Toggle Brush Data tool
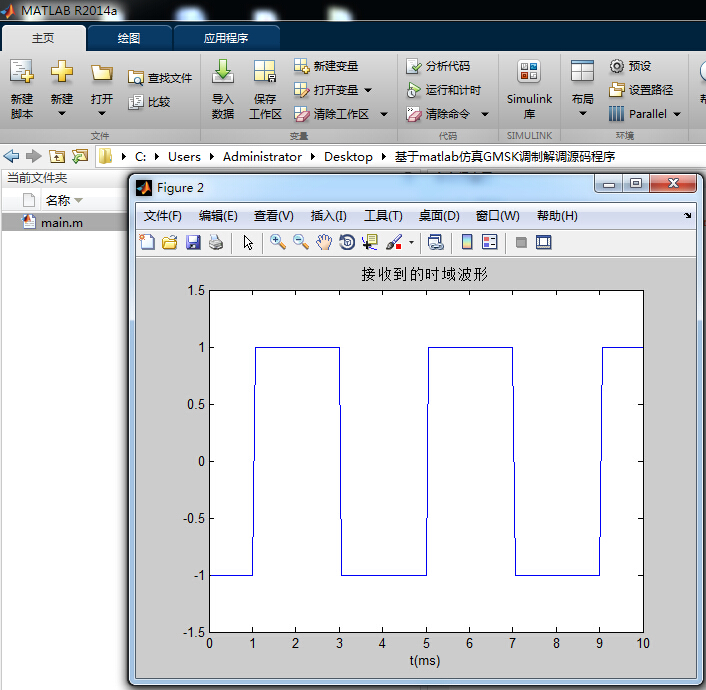 [394, 242]
